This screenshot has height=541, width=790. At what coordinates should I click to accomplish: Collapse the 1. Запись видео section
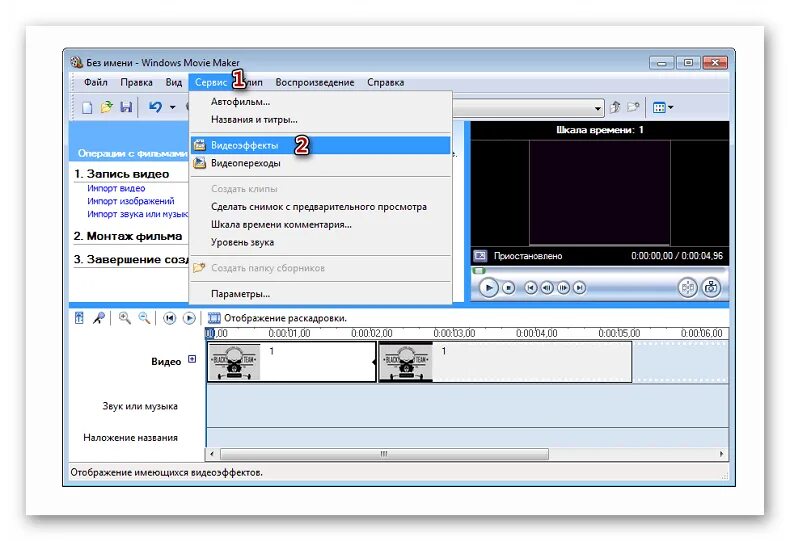click(x=121, y=174)
